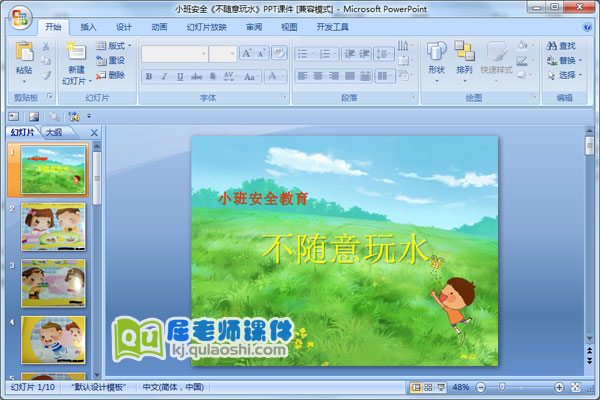Open the font name combo box
Screen dimensions: 600x400
[x=175, y=54]
